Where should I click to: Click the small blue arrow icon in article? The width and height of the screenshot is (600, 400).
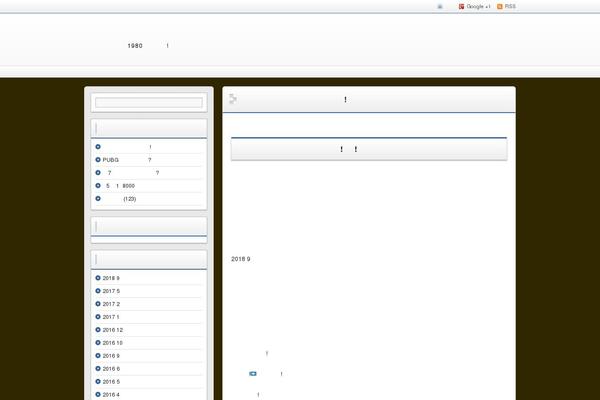click(x=253, y=374)
